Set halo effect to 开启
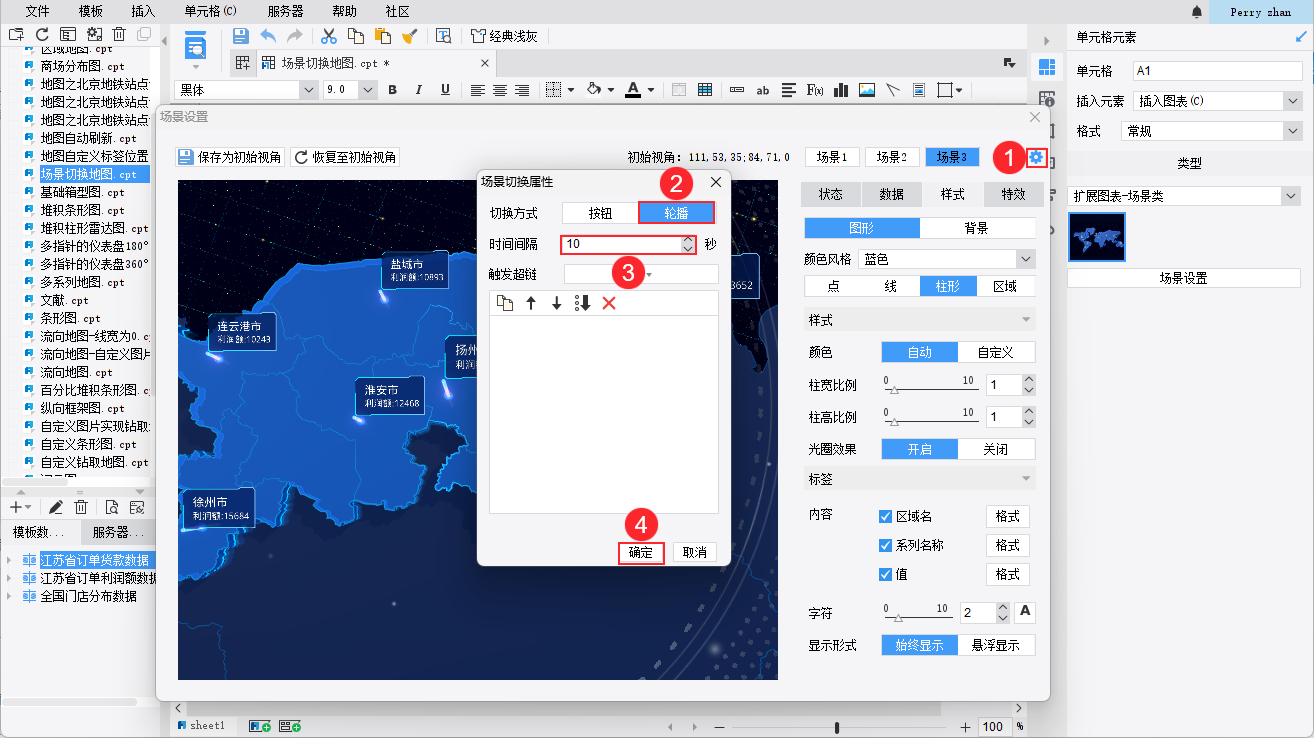 (x=920, y=449)
